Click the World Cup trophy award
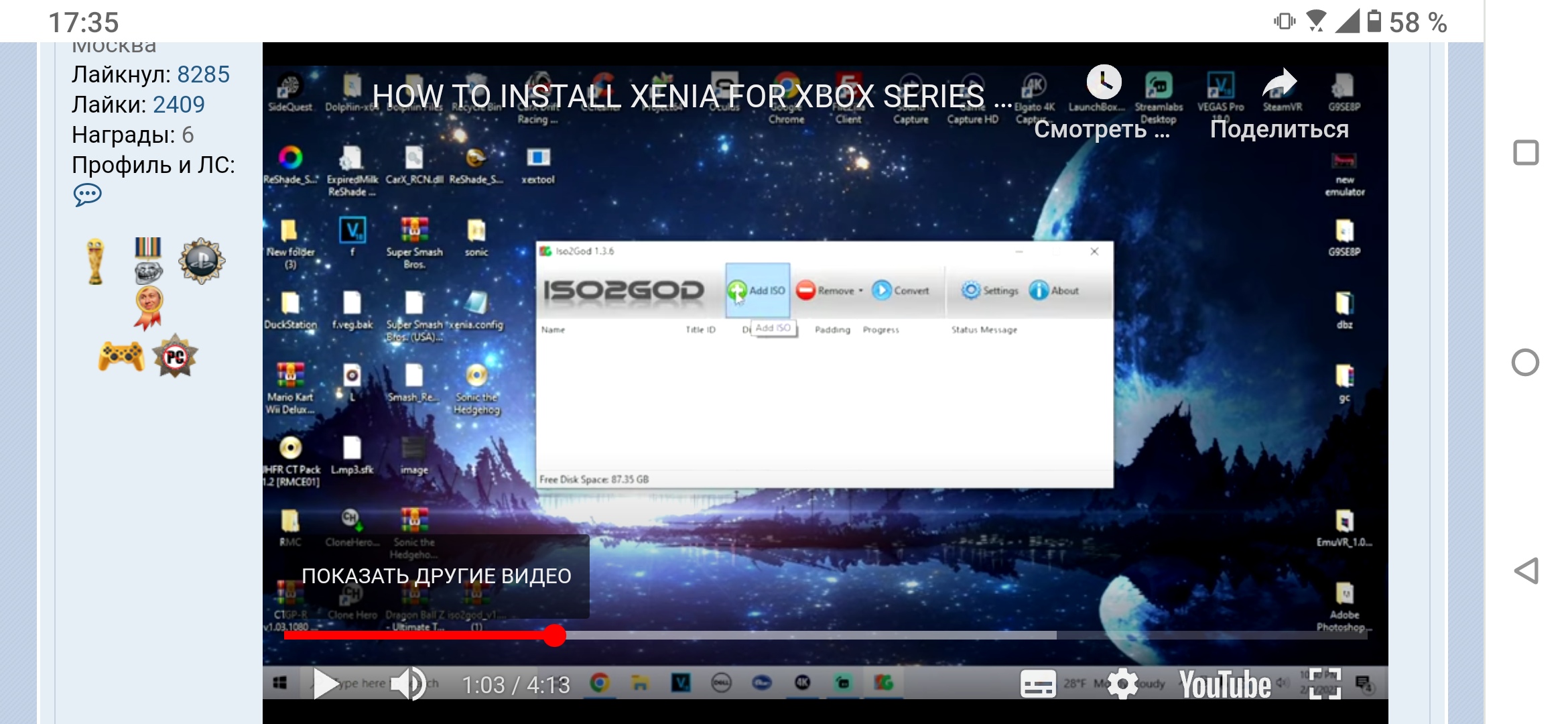 [96, 262]
